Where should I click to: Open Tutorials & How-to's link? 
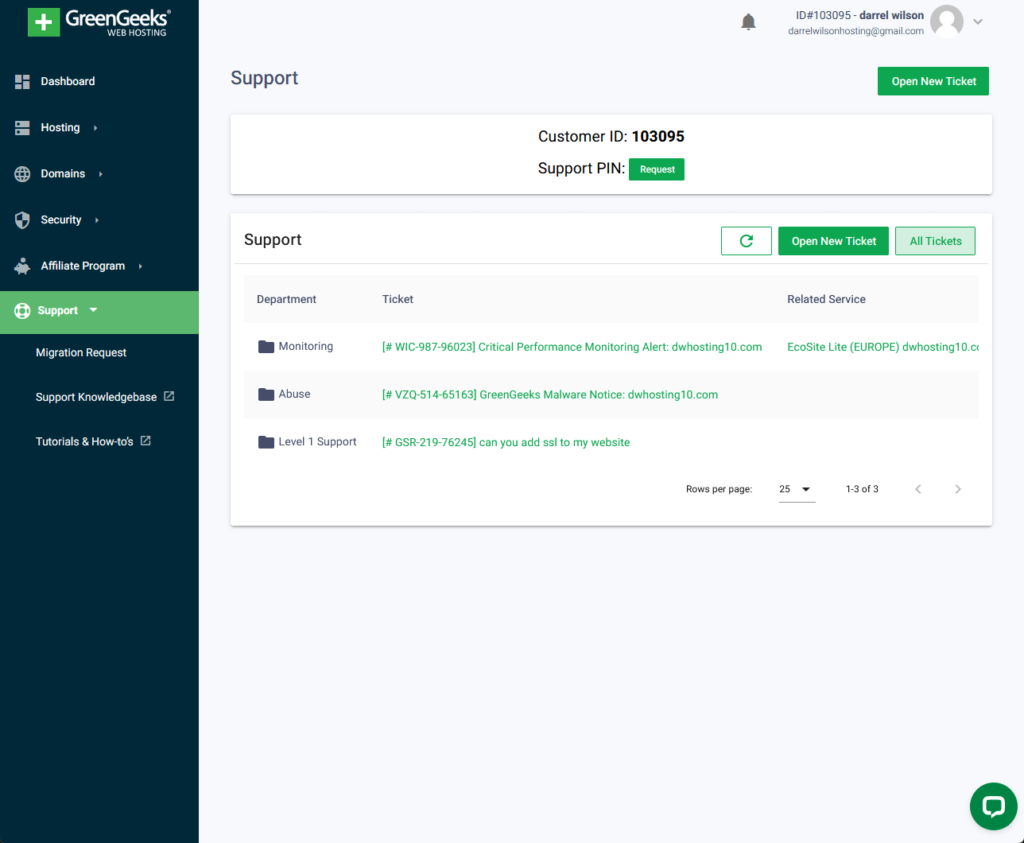(x=84, y=441)
